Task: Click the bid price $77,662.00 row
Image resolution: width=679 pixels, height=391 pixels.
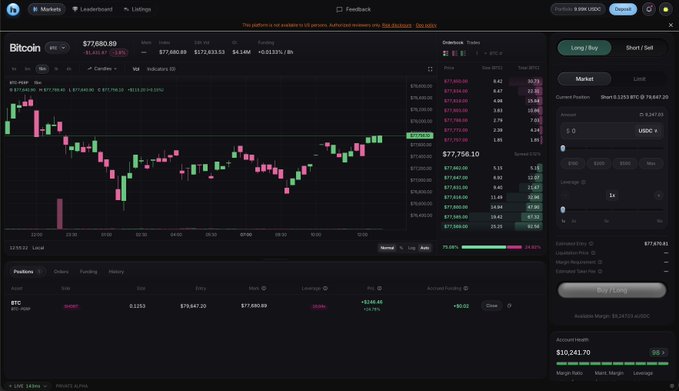Action: pyautogui.click(x=492, y=168)
